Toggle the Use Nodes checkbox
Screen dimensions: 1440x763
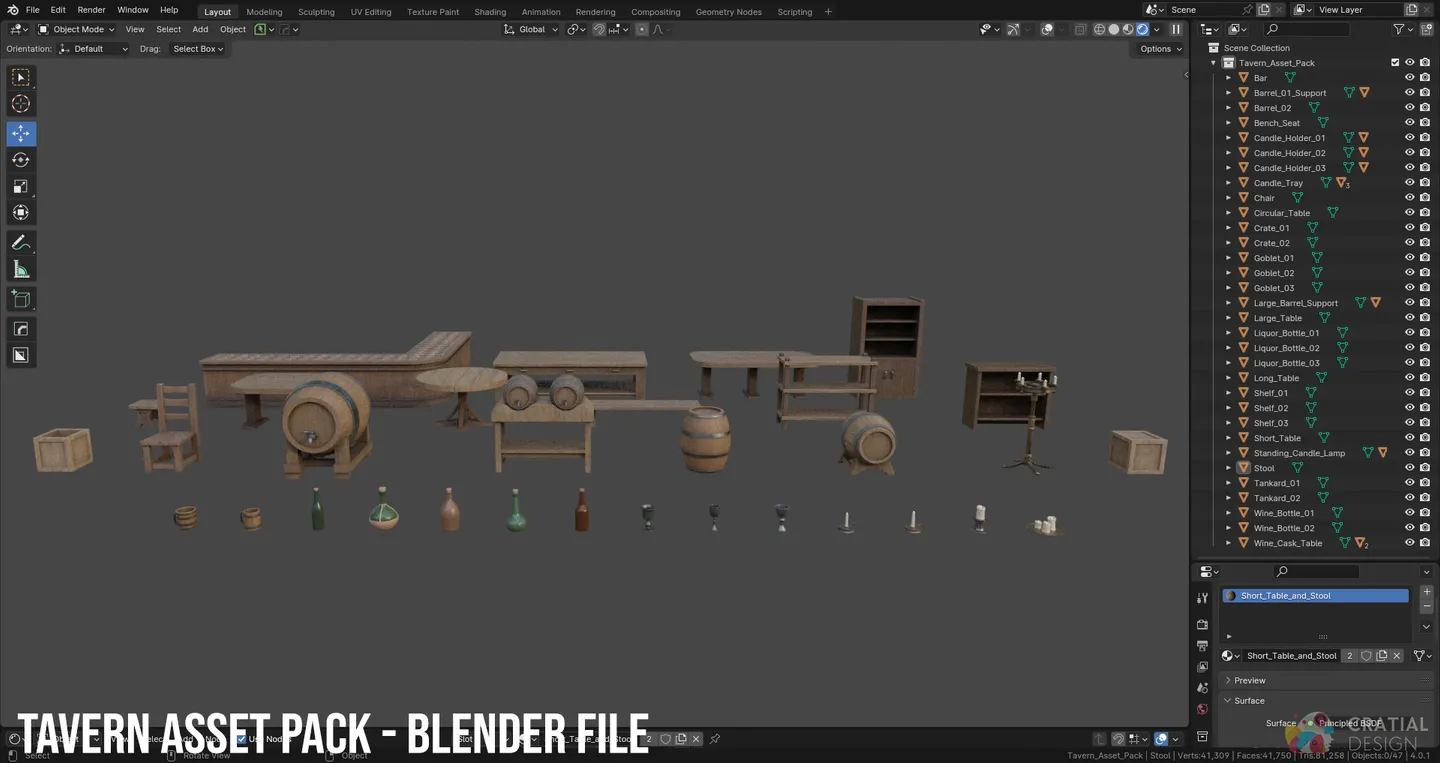241,739
